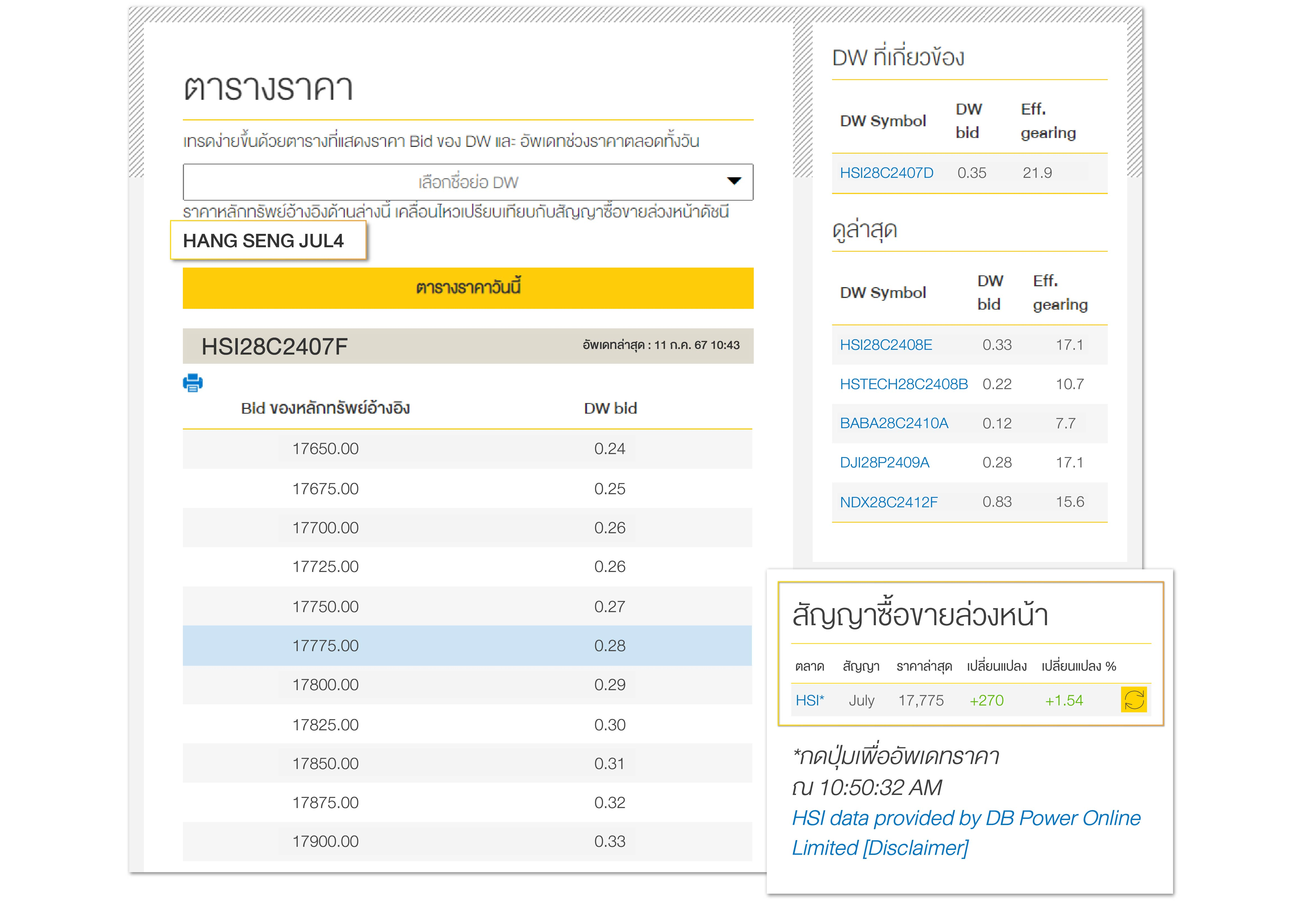
Task: Open the DW symbol selection dropdown
Action: point(468,182)
